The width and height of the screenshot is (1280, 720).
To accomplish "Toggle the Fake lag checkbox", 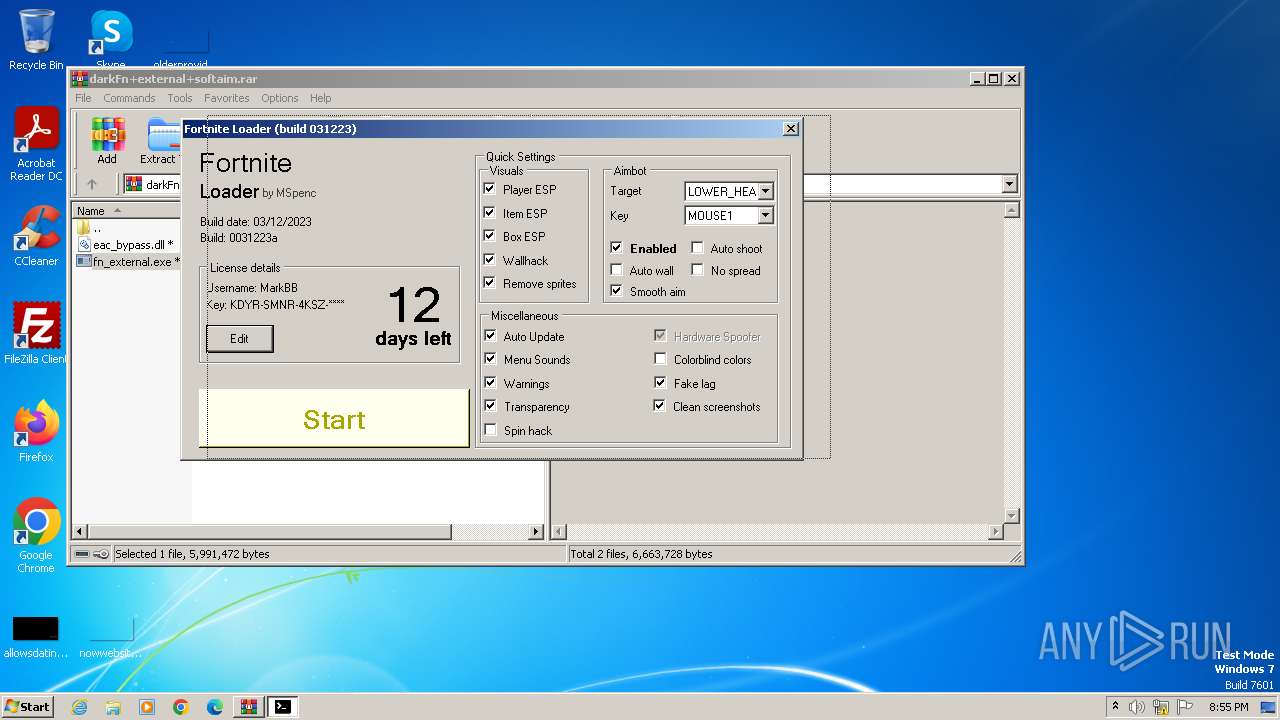I will click(x=660, y=383).
